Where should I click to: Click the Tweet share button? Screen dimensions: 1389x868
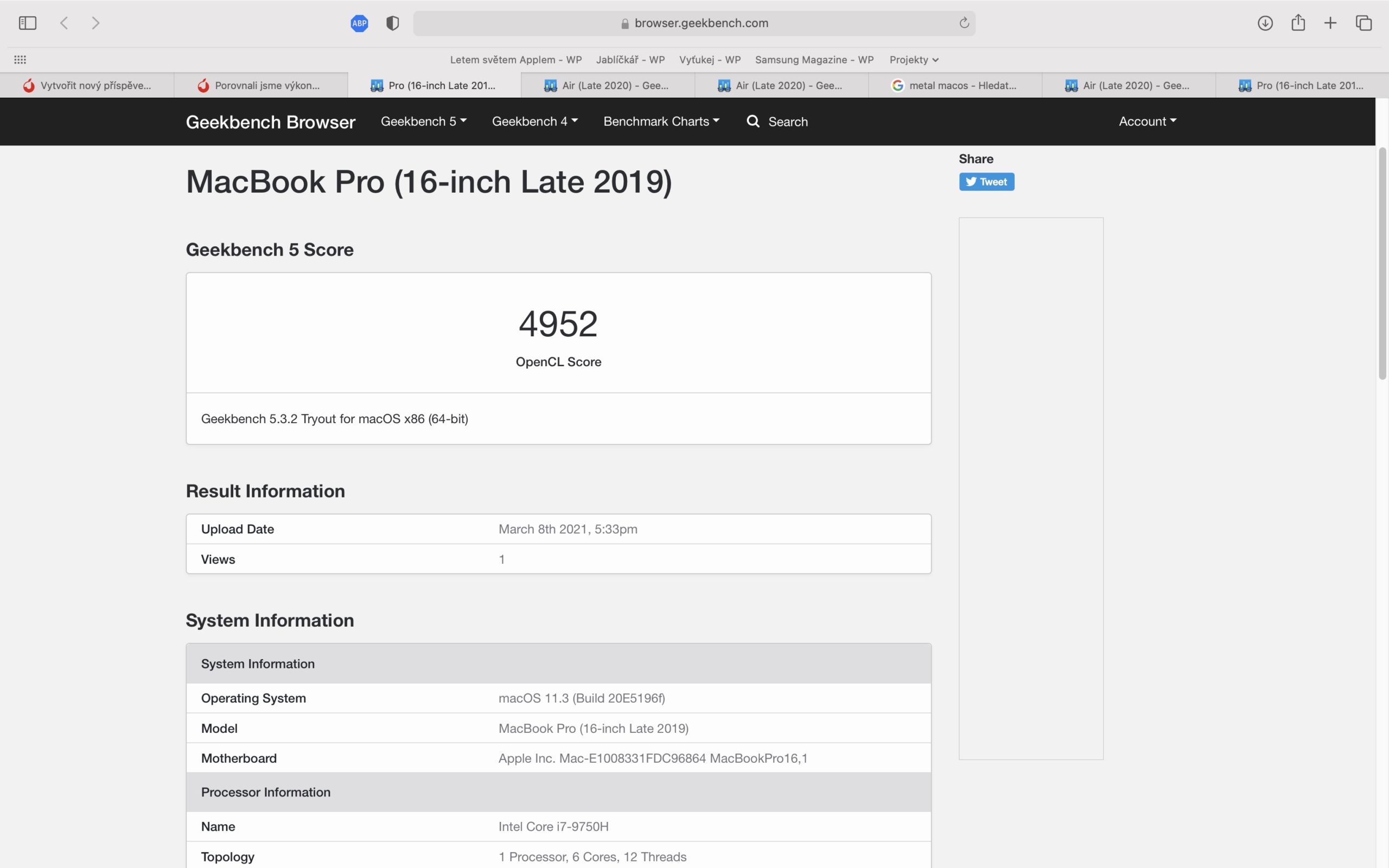tap(986, 181)
